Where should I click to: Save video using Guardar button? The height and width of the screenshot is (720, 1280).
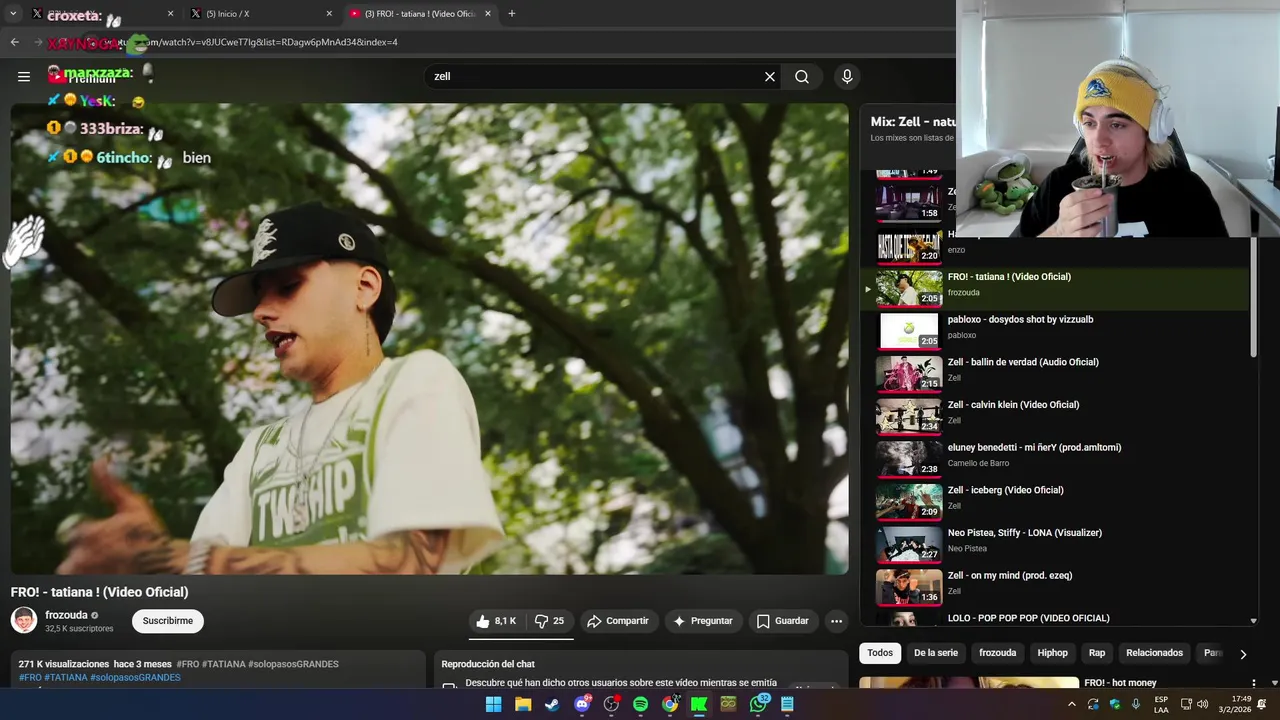[782, 621]
